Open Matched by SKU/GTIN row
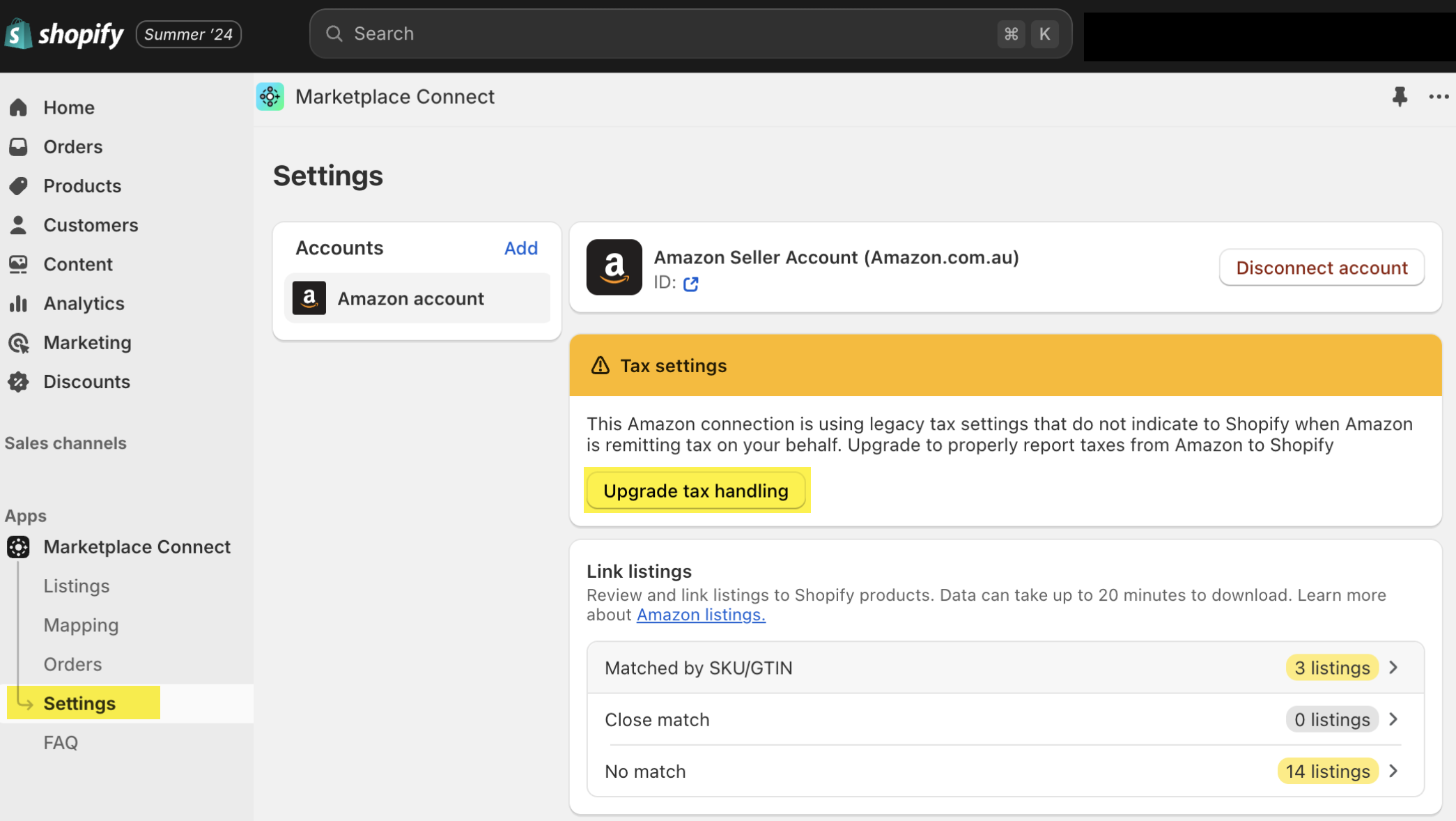This screenshot has width=1456, height=821. (x=1005, y=668)
